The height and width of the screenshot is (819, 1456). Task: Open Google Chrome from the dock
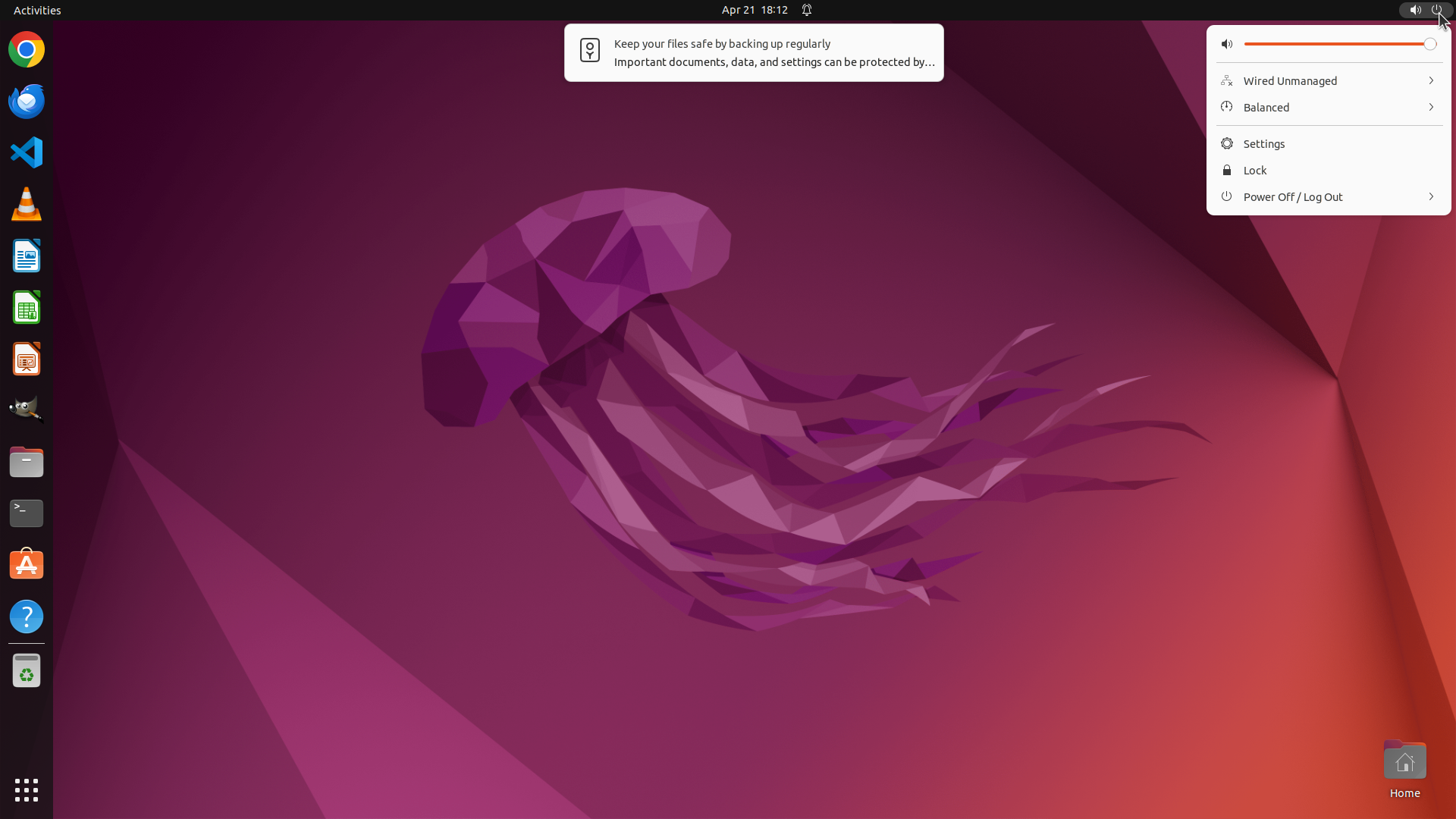coord(27,50)
